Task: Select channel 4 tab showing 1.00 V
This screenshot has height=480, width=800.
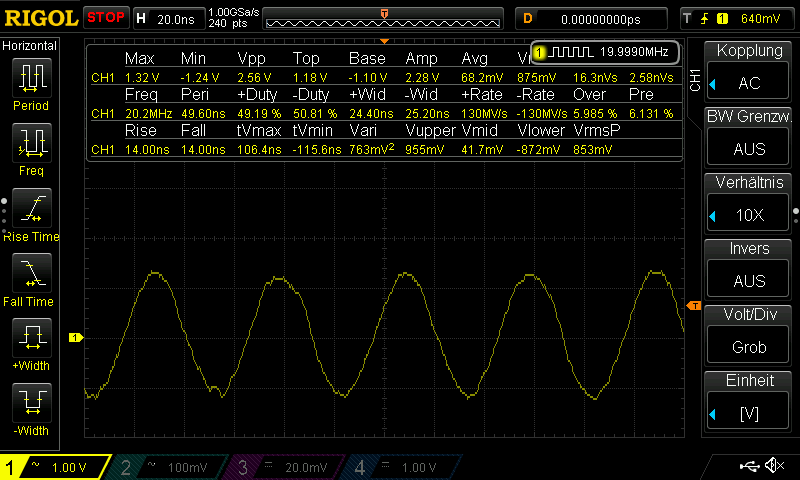Action: click(403, 467)
